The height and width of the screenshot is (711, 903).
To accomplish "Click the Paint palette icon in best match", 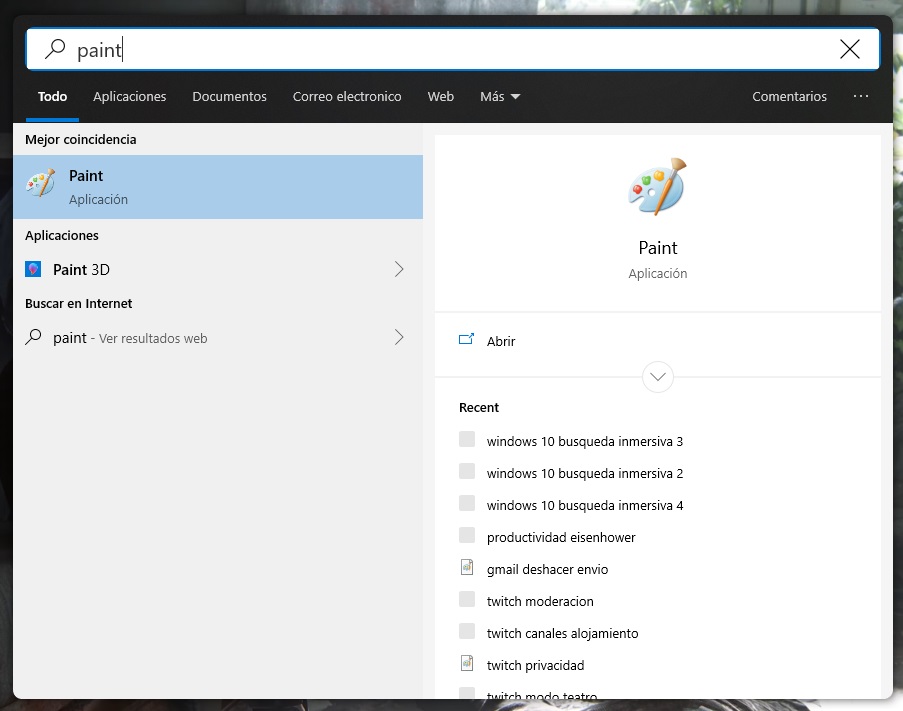I will 40,183.
